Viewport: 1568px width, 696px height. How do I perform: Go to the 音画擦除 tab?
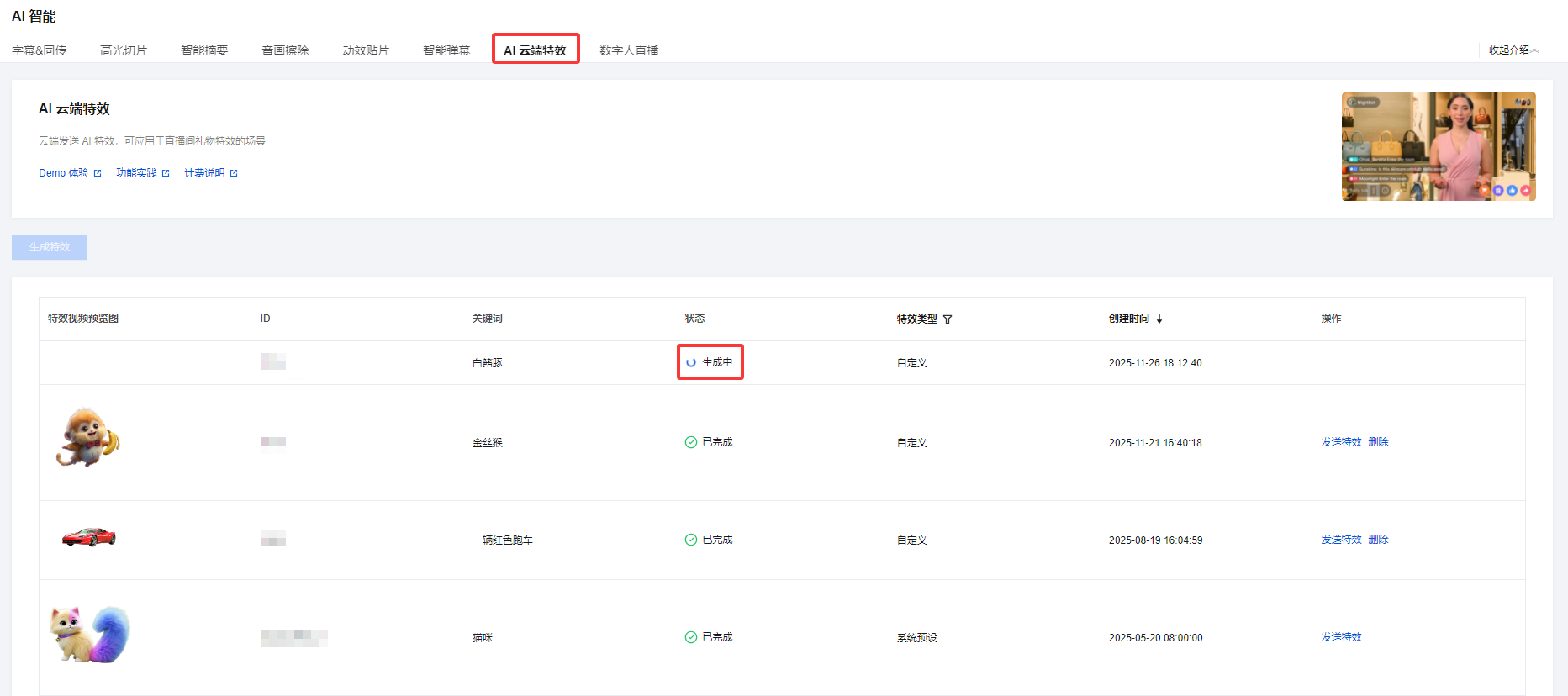tap(285, 50)
